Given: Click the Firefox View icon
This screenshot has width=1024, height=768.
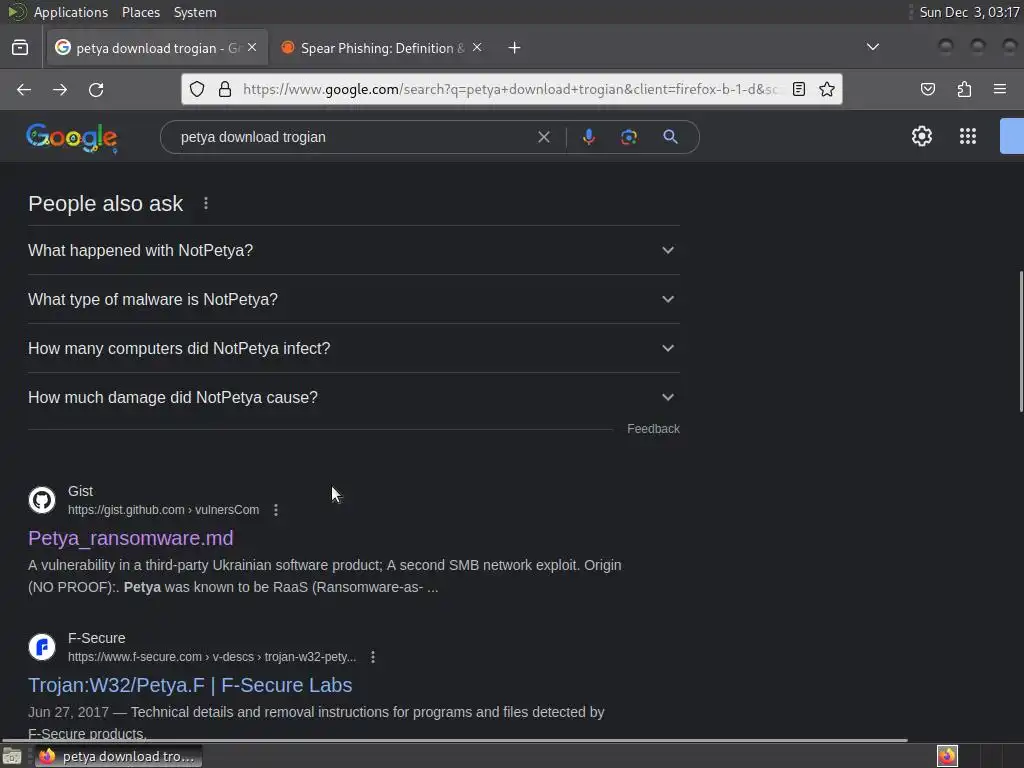Looking at the screenshot, I should click(20, 48).
